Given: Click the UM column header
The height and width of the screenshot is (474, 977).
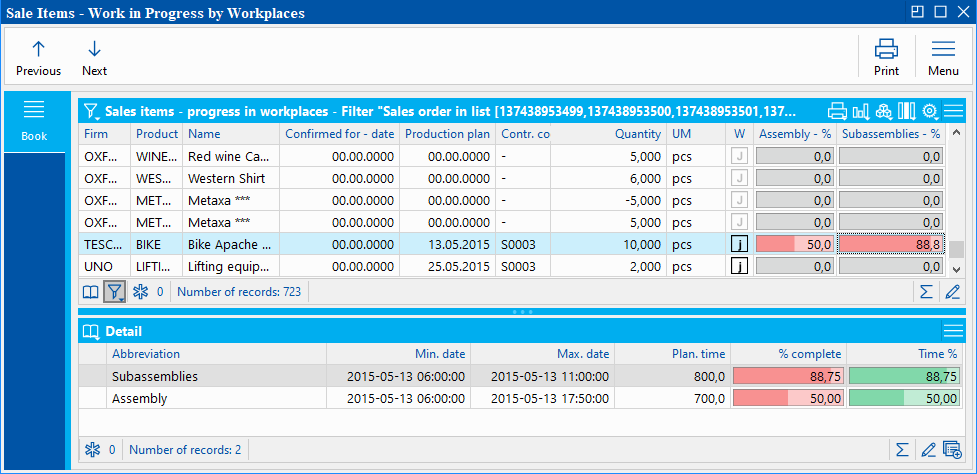Looking at the screenshot, I should (696, 134).
